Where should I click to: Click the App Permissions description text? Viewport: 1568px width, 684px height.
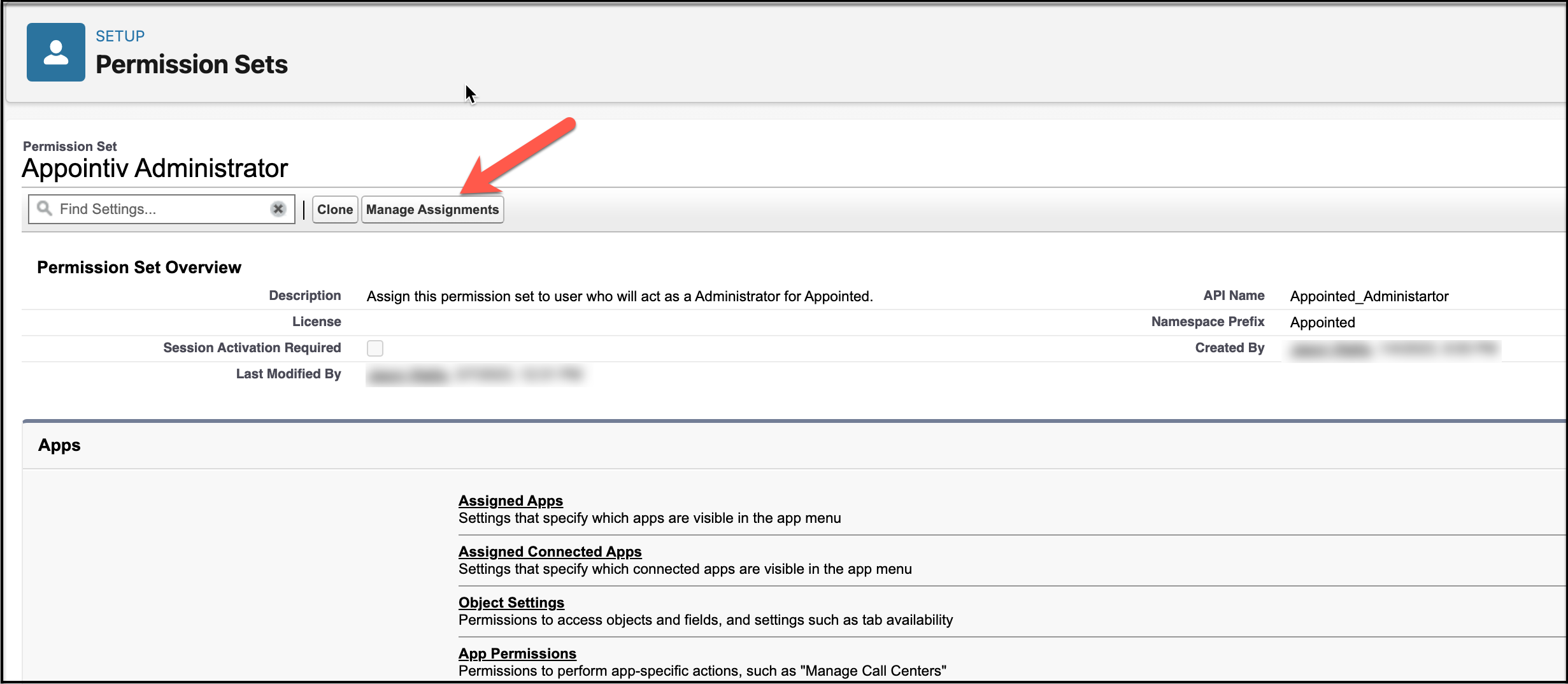coord(702,671)
